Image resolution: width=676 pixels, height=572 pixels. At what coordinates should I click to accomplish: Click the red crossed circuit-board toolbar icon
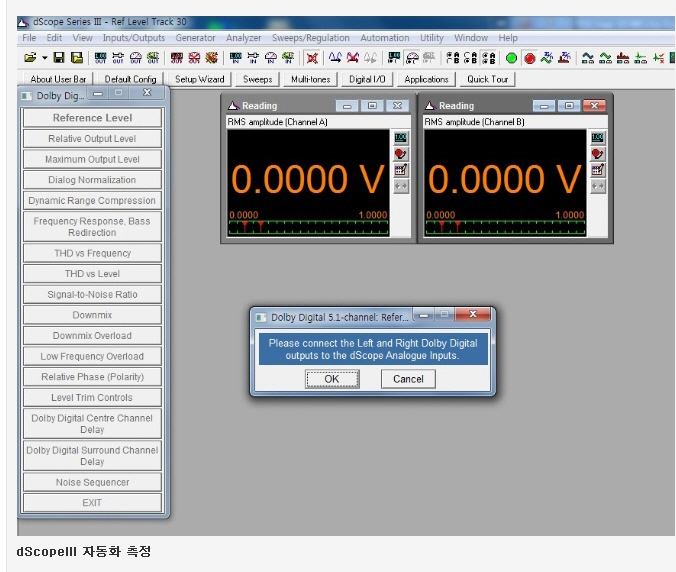[211, 58]
